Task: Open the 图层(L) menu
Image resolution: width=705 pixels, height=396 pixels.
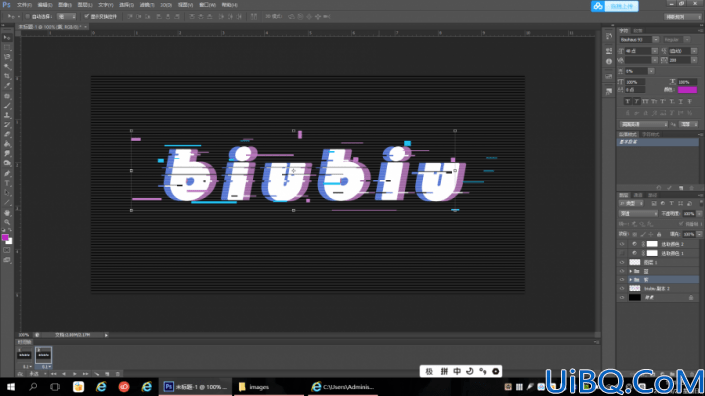Action: click(85, 5)
